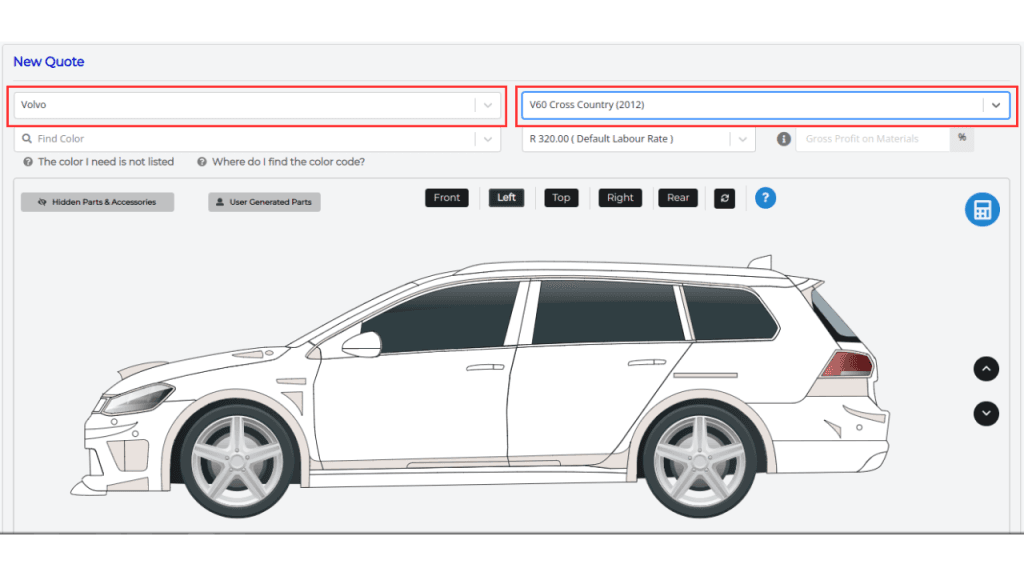This screenshot has width=1024, height=576.
Task: Click the search icon in Find Color
Action: (x=27, y=139)
